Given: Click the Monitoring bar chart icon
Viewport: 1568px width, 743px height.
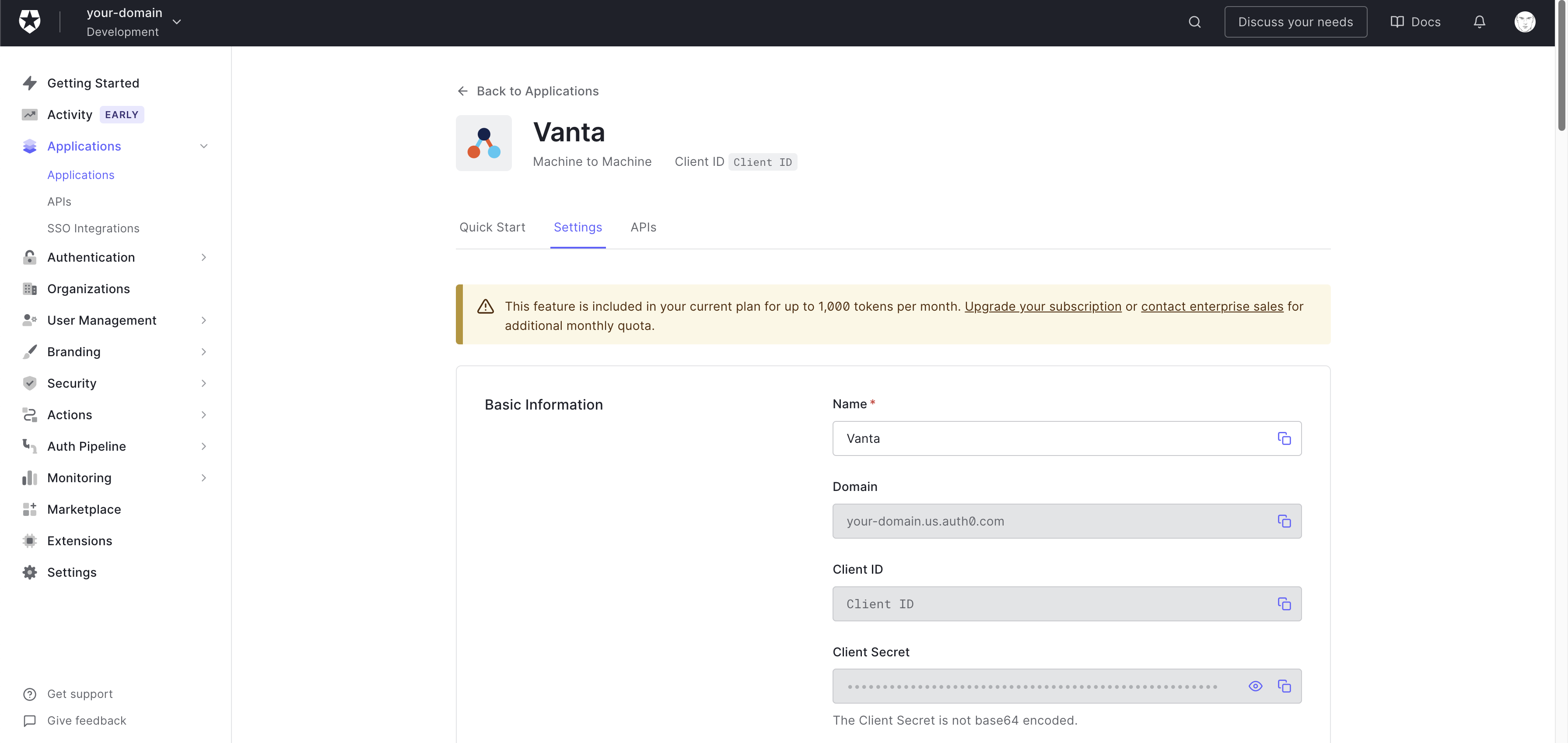Looking at the screenshot, I should click(x=29, y=478).
